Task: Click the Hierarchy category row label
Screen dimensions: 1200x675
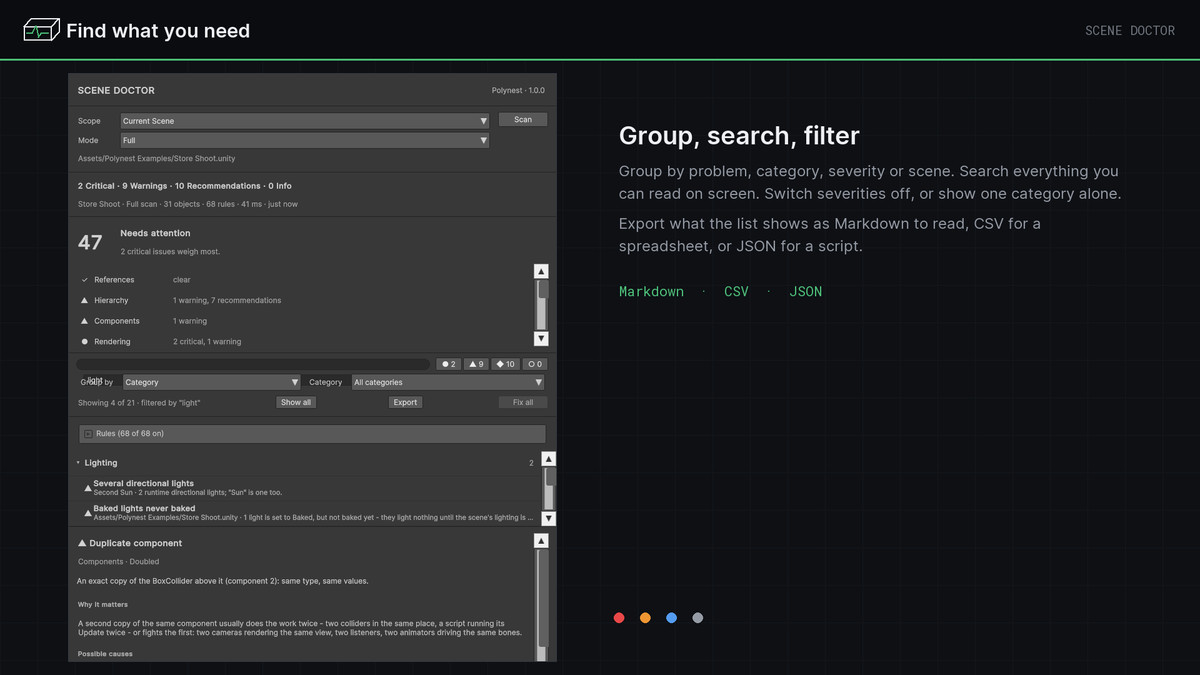Action: pos(111,300)
